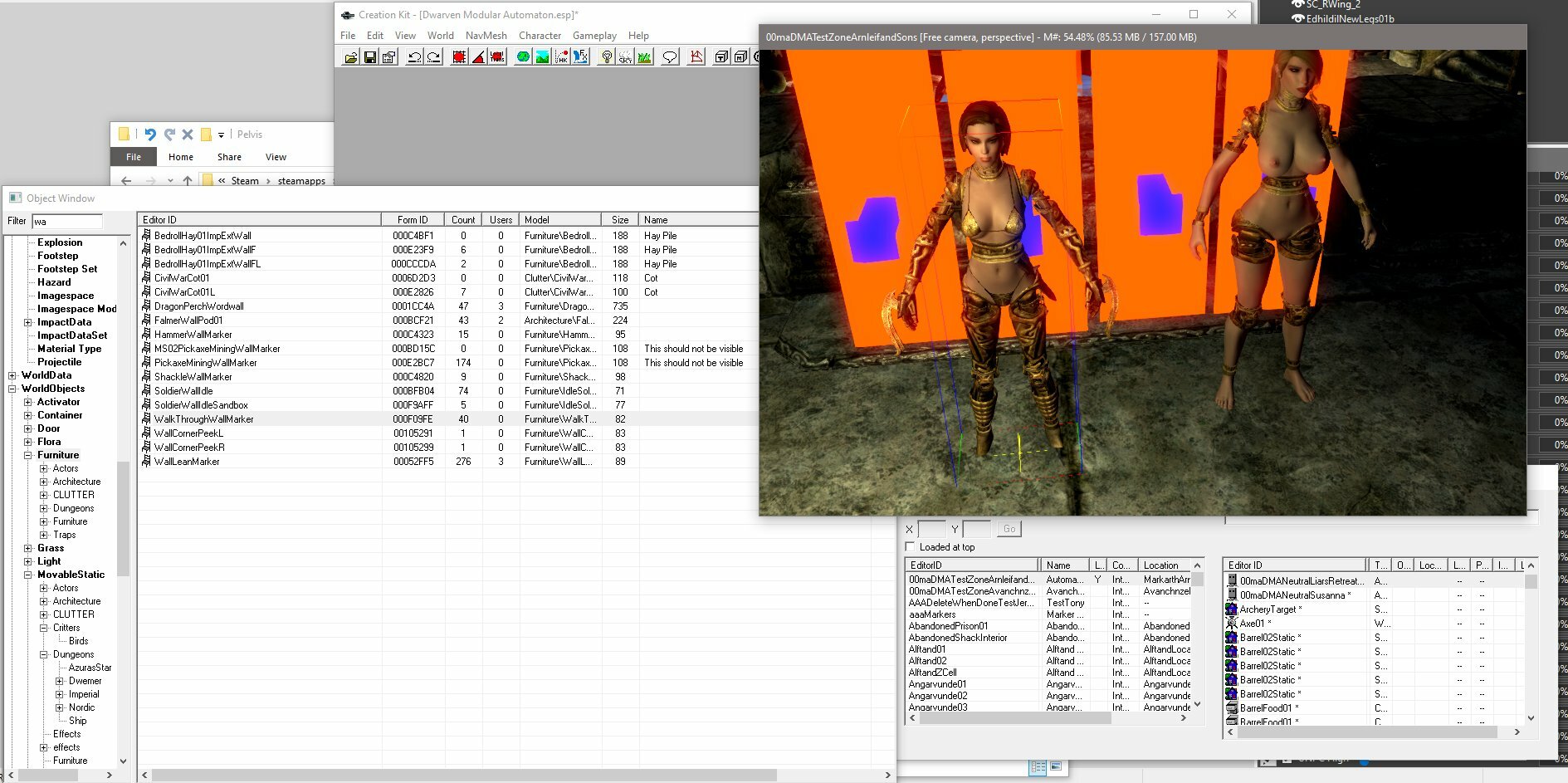1568x783 pixels.
Task: Click the redo arrow in Creation Kit toolbar
Action: click(x=433, y=56)
